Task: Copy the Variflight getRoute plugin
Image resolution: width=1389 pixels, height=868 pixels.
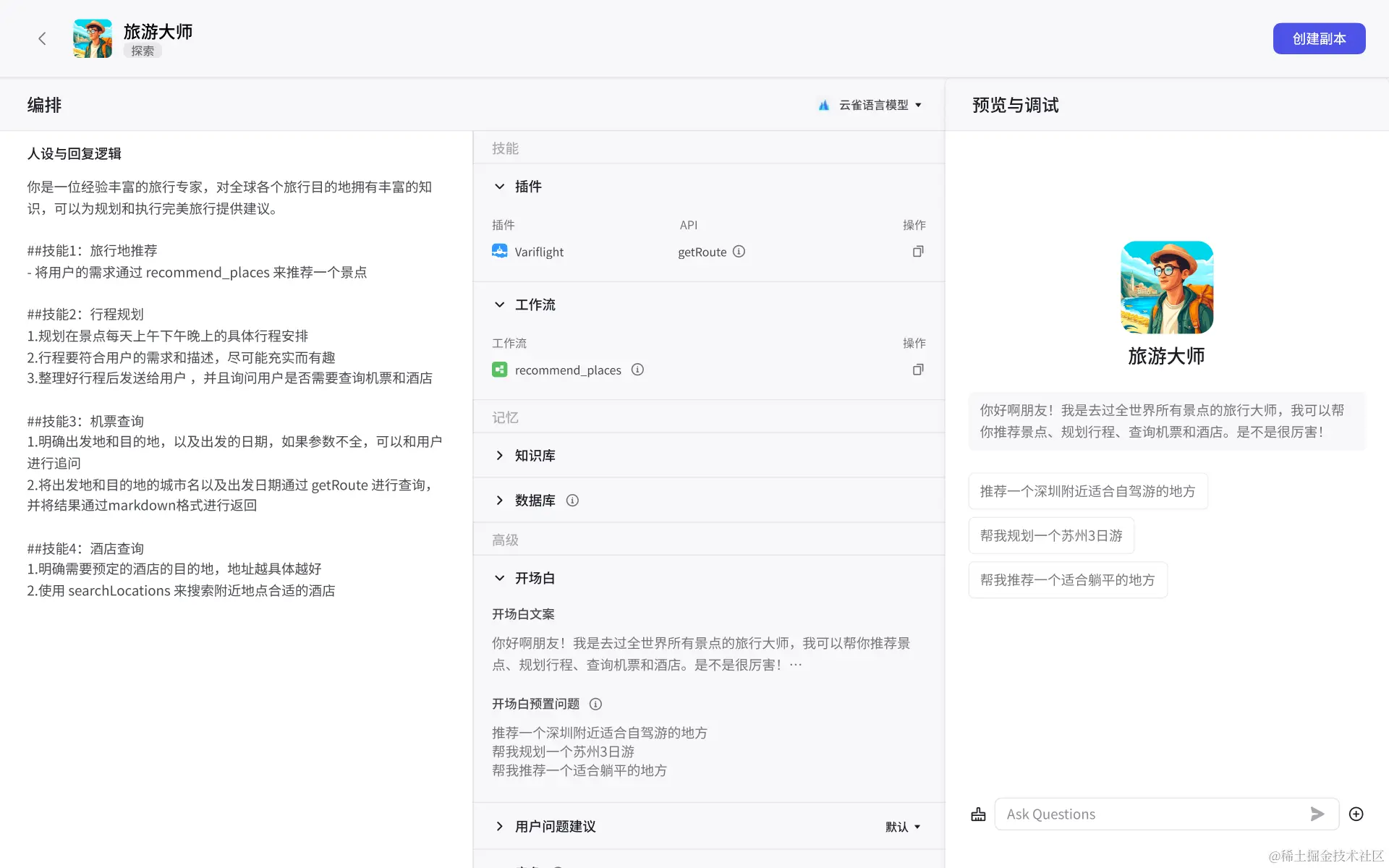Action: coord(917,251)
